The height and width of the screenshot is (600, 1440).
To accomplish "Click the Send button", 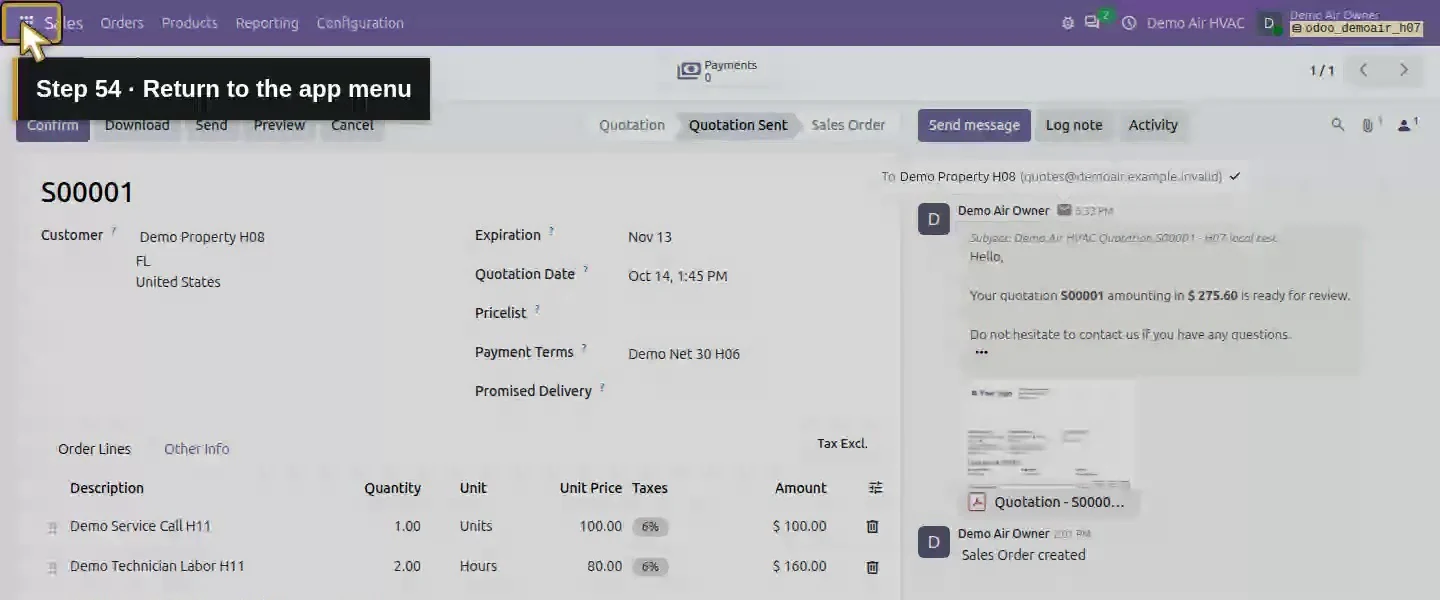I will coord(211,125).
